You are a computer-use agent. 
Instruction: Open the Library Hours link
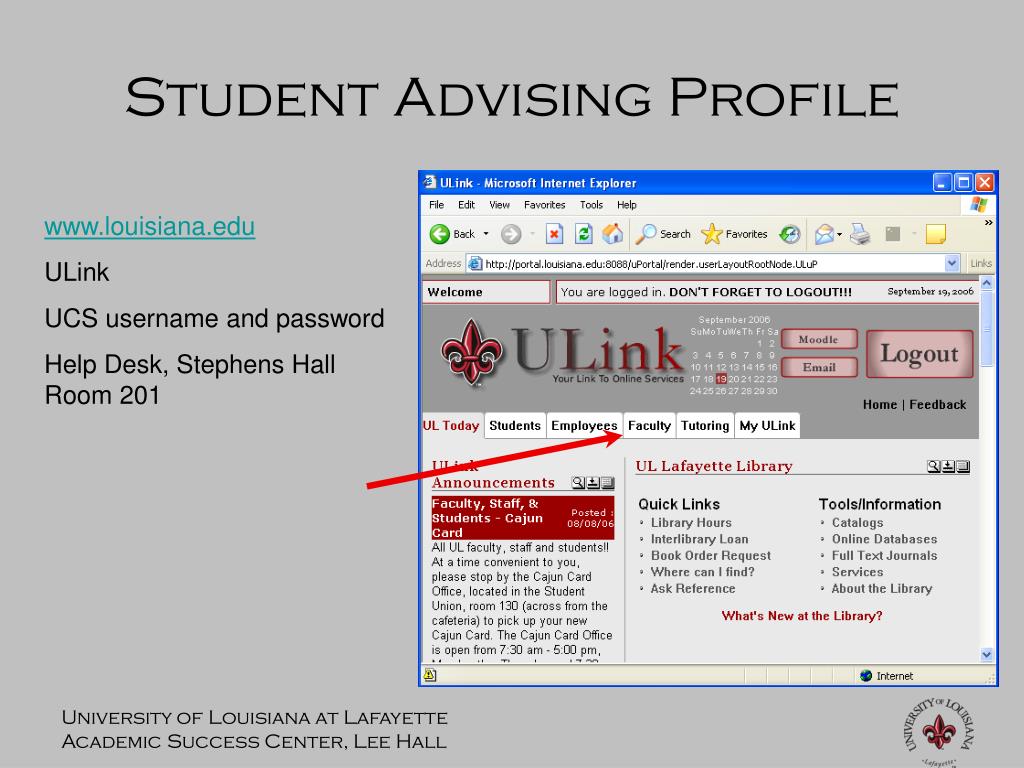pyautogui.click(x=691, y=522)
